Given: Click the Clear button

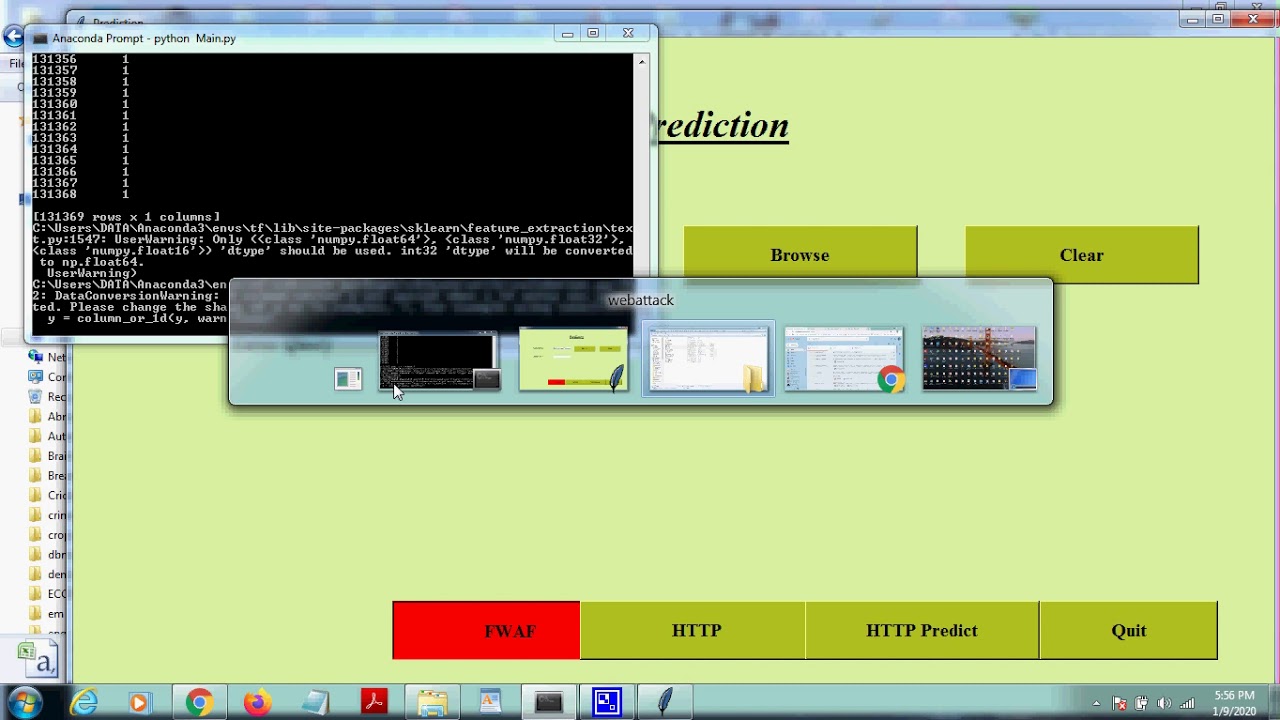Looking at the screenshot, I should coord(1081,254).
